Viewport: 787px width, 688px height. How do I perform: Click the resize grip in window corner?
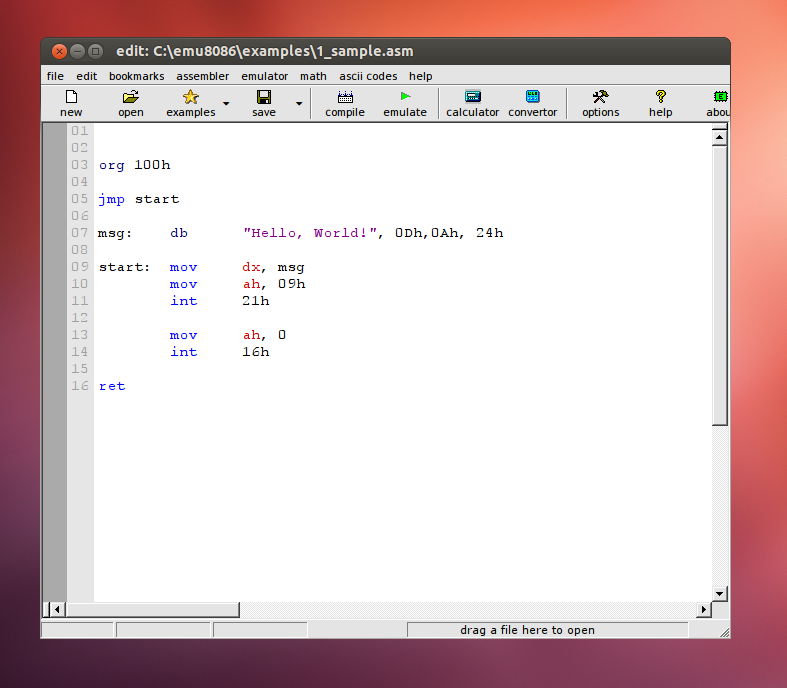point(724,632)
